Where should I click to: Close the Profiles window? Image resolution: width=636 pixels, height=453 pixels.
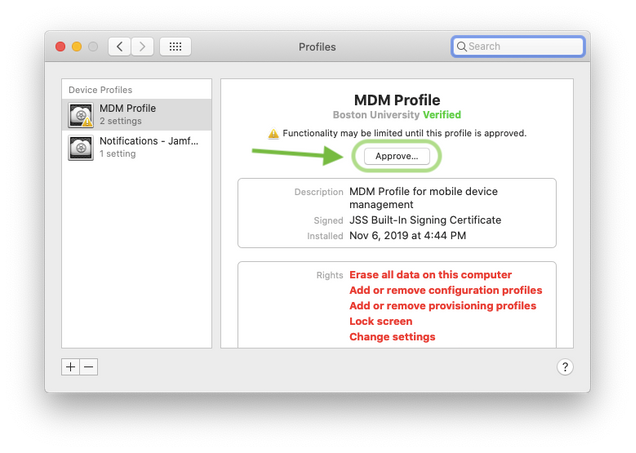(60, 47)
